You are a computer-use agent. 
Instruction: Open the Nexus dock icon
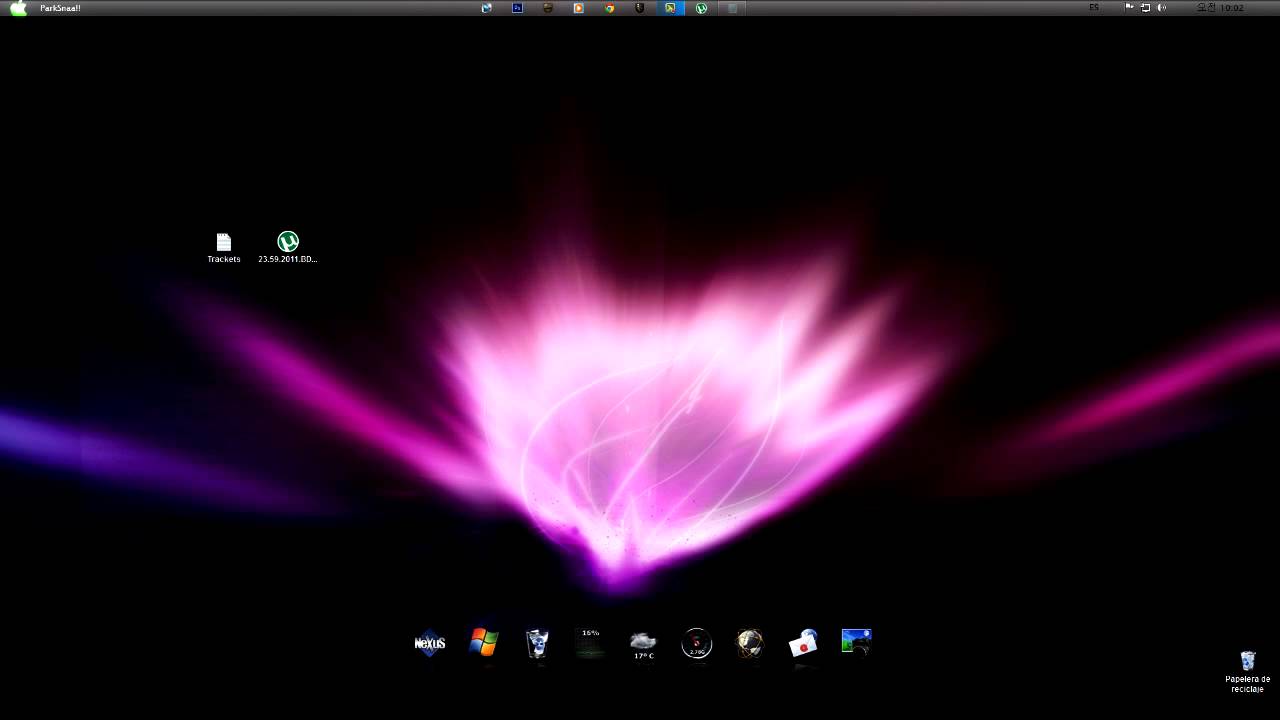pyautogui.click(x=430, y=643)
